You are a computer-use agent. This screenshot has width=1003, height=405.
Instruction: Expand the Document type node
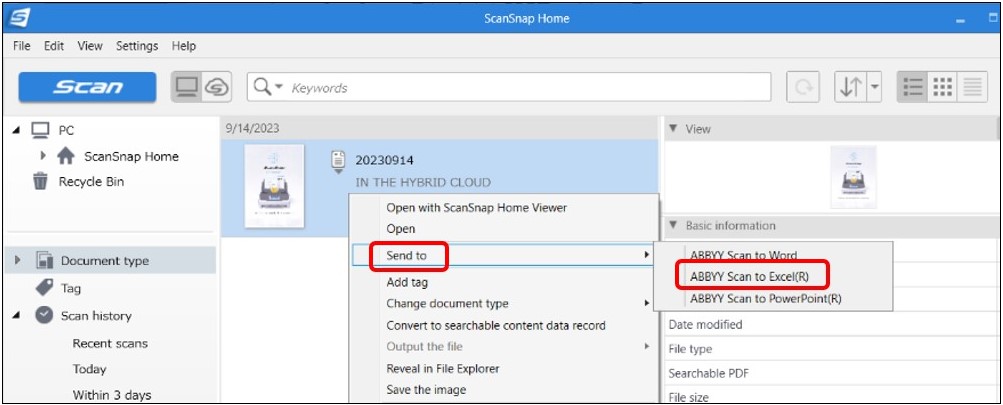(x=17, y=260)
